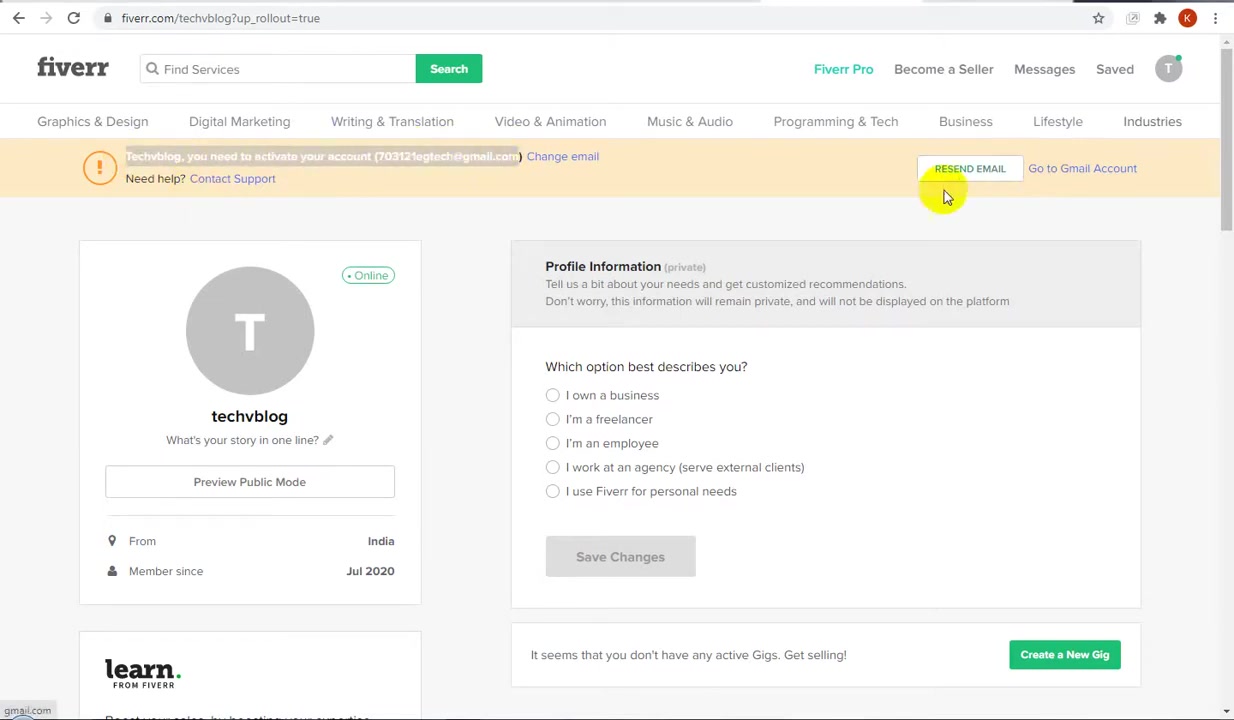Open the Contact Support link
This screenshot has height=720, width=1234.
pos(232,178)
